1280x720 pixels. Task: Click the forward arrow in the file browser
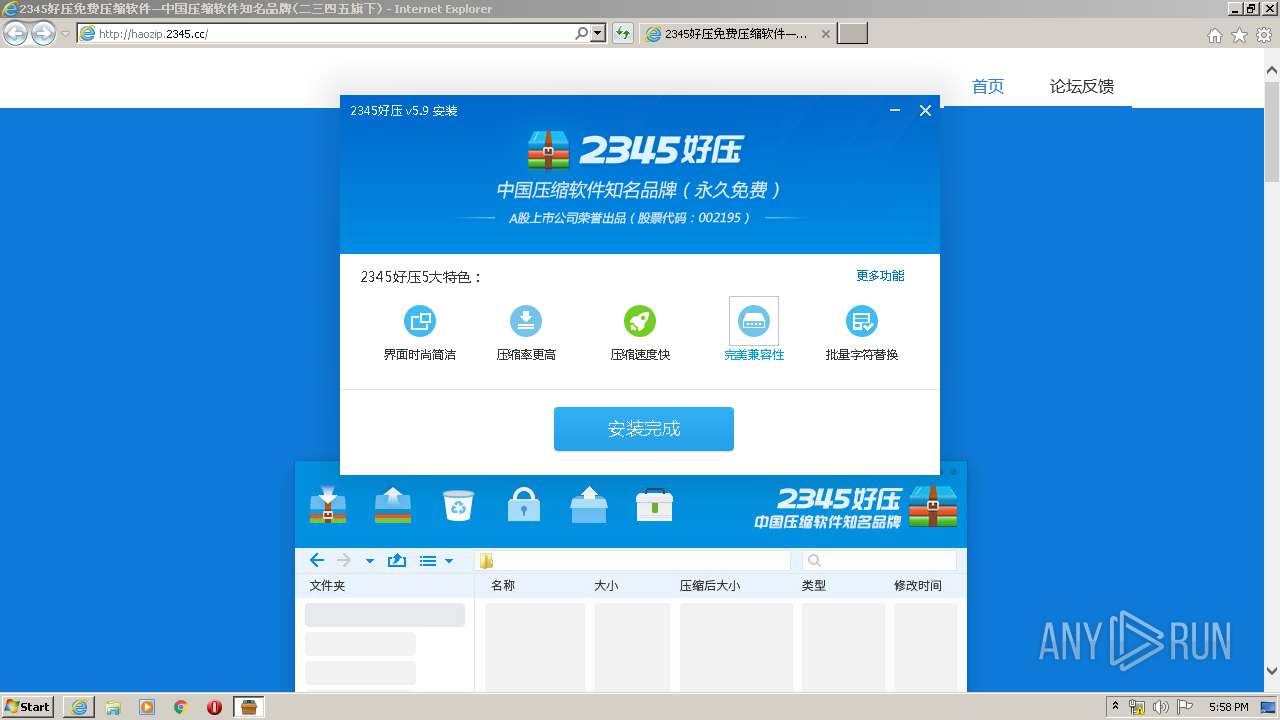pyautogui.click(x=344, y=560)
